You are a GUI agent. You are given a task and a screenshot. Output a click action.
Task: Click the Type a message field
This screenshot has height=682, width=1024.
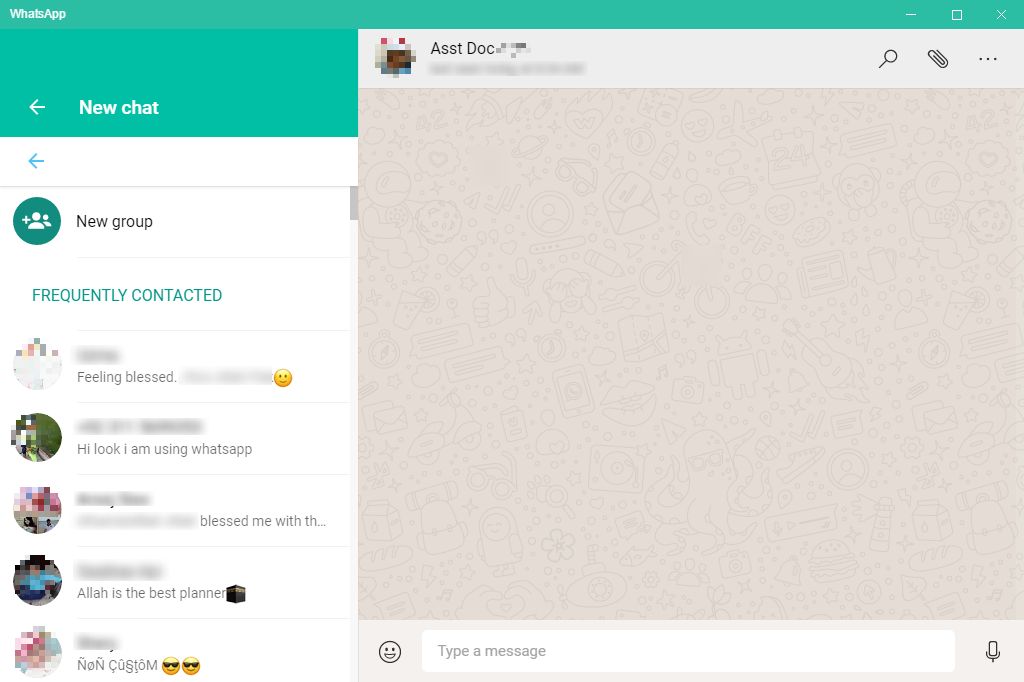688,651
